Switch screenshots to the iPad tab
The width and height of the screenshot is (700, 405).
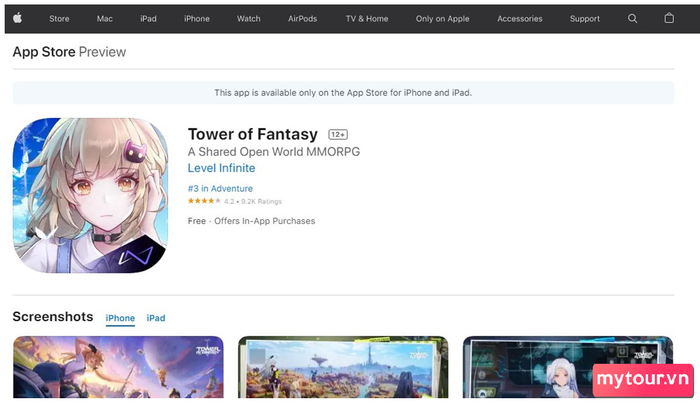point(156,318)
